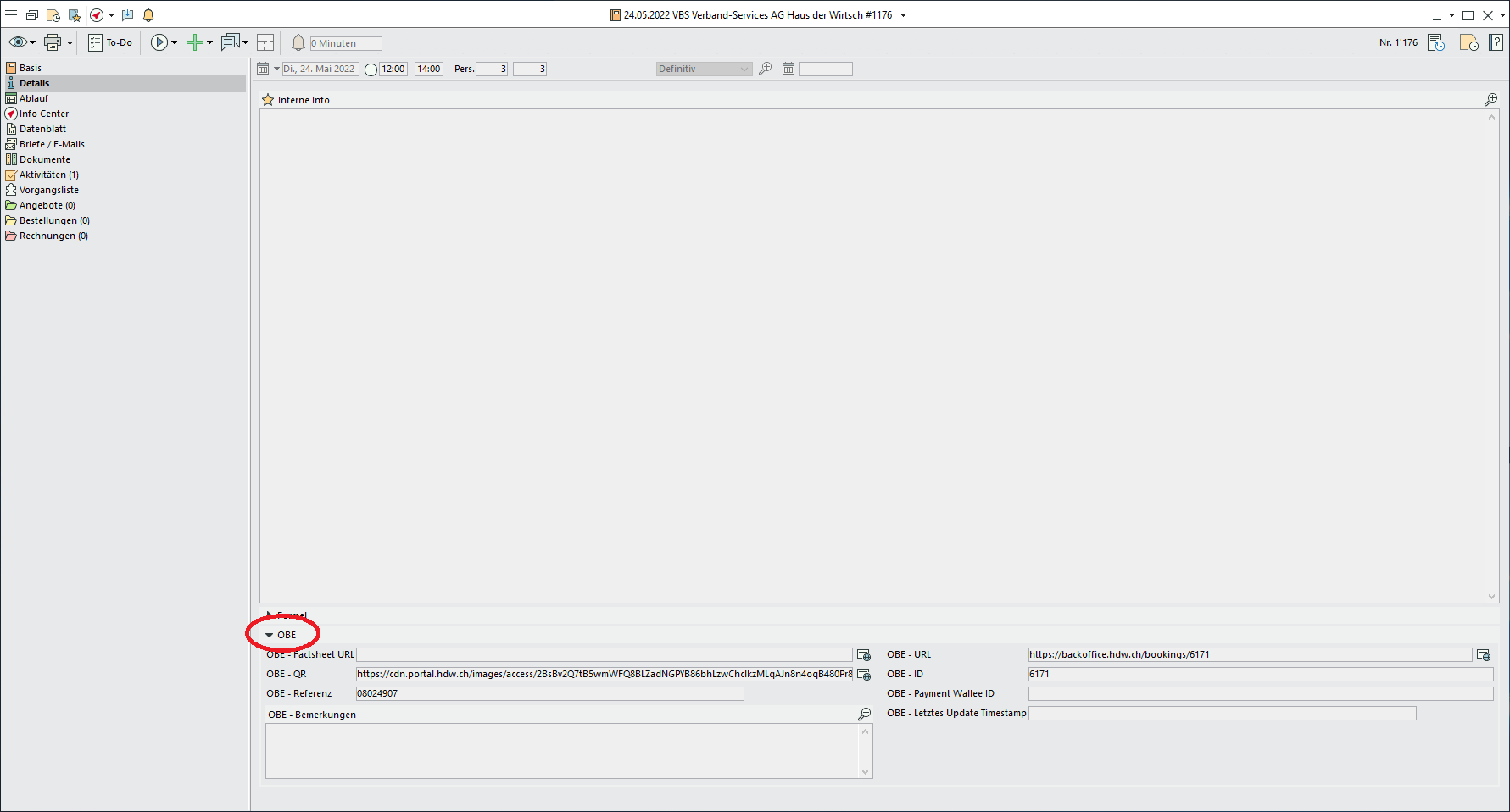Click the compass icon in title bar
The image size is (1510, 812).
97,15
